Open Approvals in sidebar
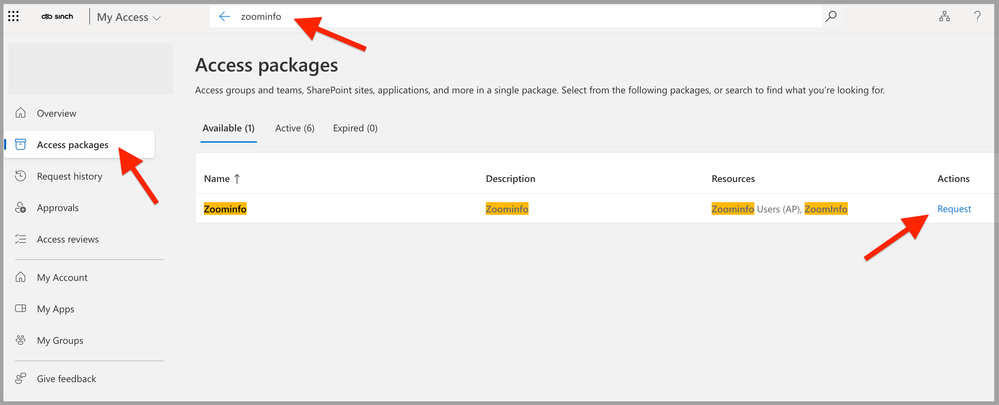Screen dimensions: 999x405 coord(58,208)
